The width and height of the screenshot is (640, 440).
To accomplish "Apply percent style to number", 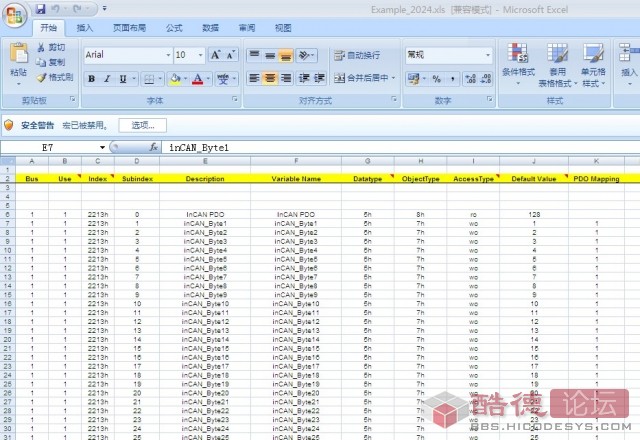I will [436, 78].
